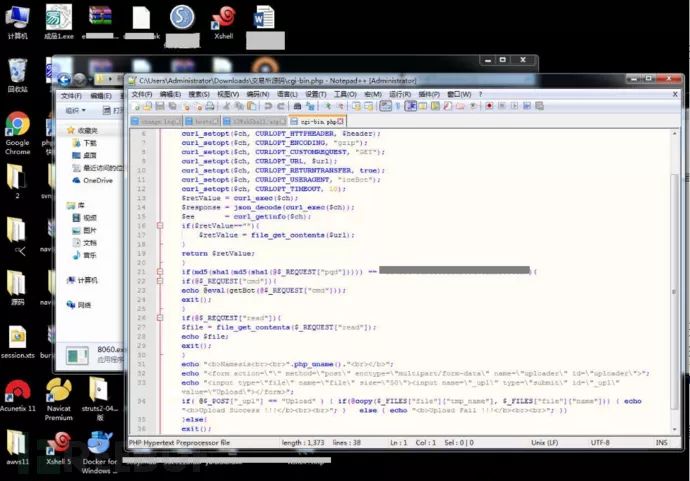690x481 pixels.
Task: Click Explorer back navigation button
Action: (64, 79)
